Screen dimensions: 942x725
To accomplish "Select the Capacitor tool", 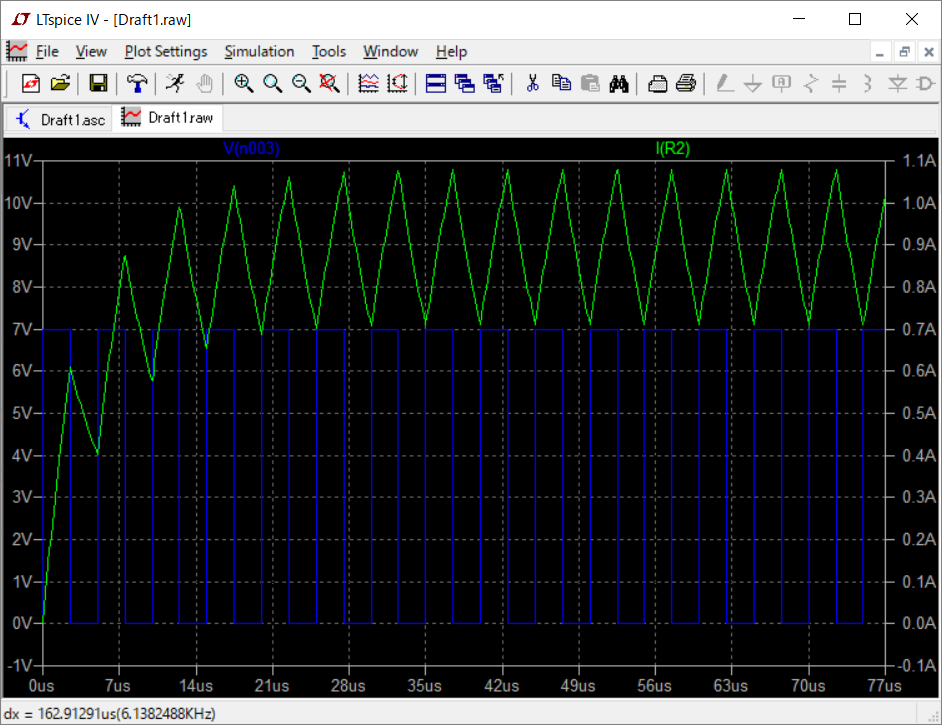I will tap(839, 83).
